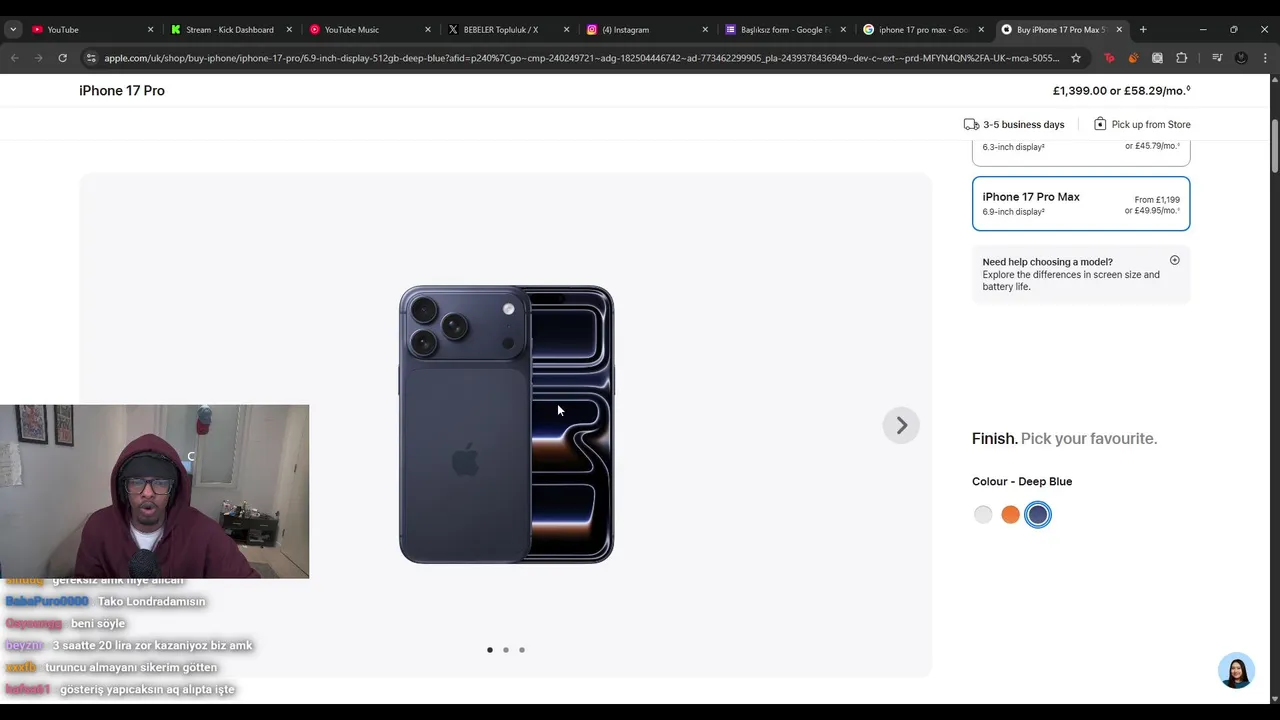1280x720 pixels.
Task: Close the Instagram tab
Action: (x=705, y=30)
